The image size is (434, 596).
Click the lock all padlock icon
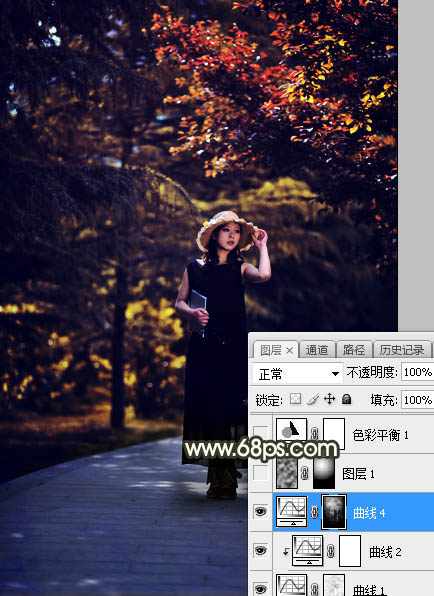346,399
